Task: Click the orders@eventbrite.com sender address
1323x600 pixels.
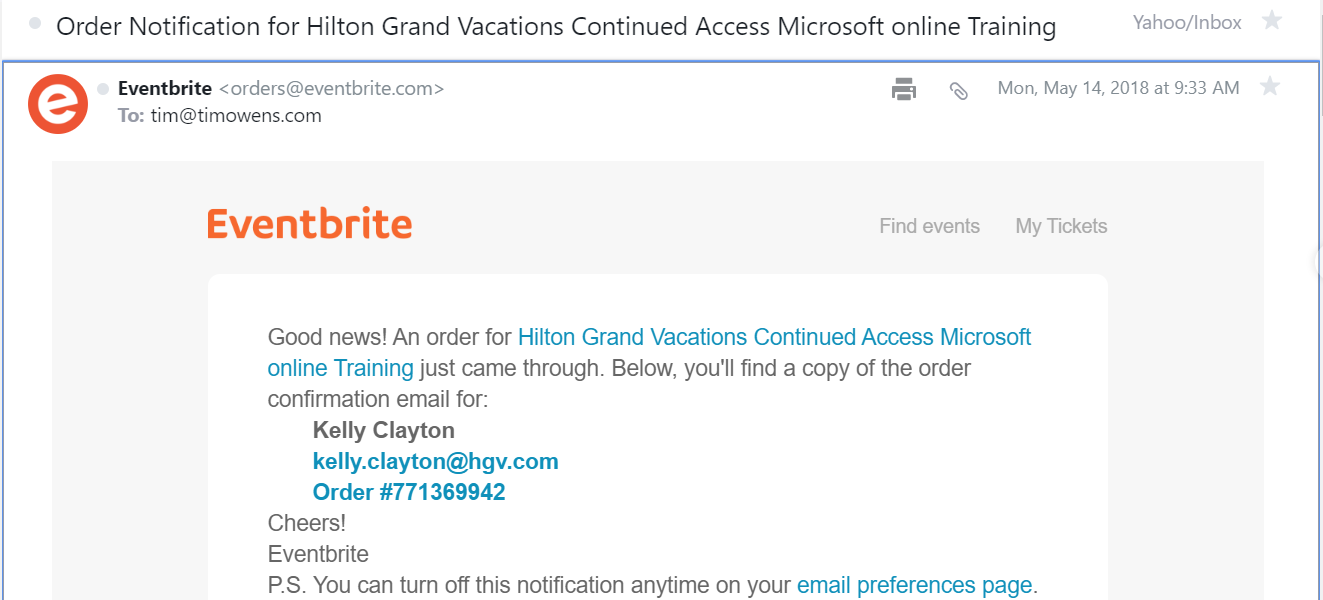Action: tap(331, 88)
